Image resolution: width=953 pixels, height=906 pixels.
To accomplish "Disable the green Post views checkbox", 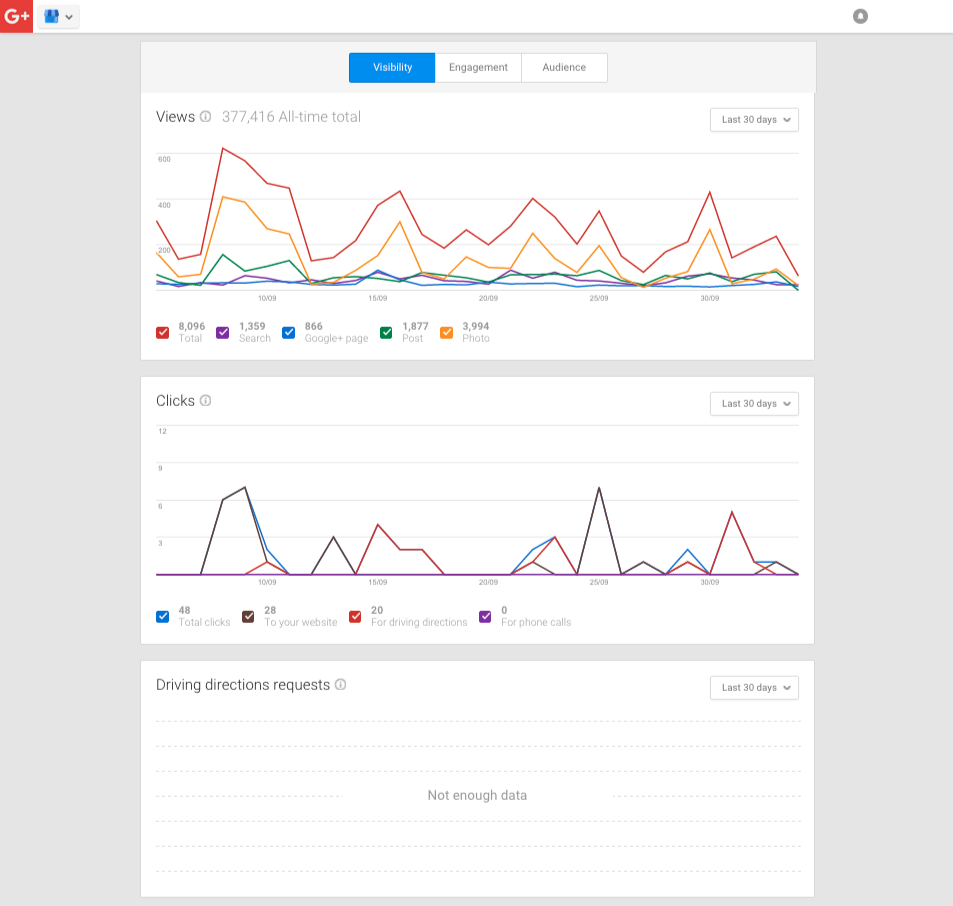I will tap(386, 332).
